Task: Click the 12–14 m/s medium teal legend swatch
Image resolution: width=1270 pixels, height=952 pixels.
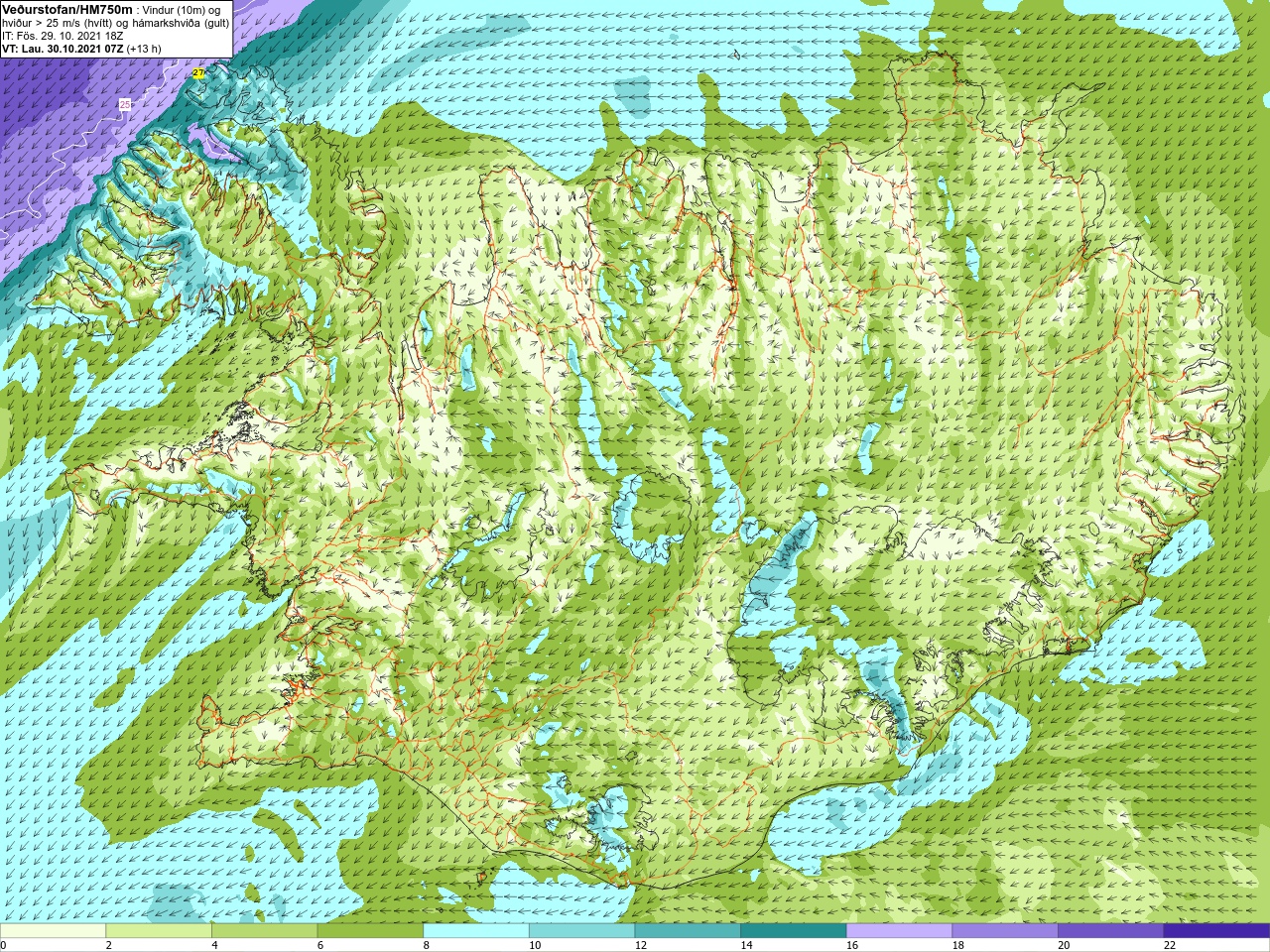Action: [688, 931]
